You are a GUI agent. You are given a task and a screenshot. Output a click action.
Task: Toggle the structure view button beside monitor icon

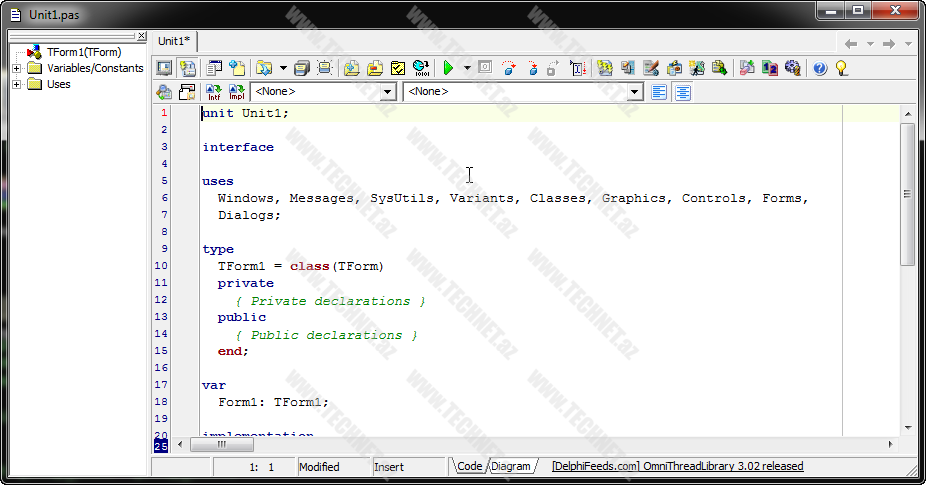point(187,68)
